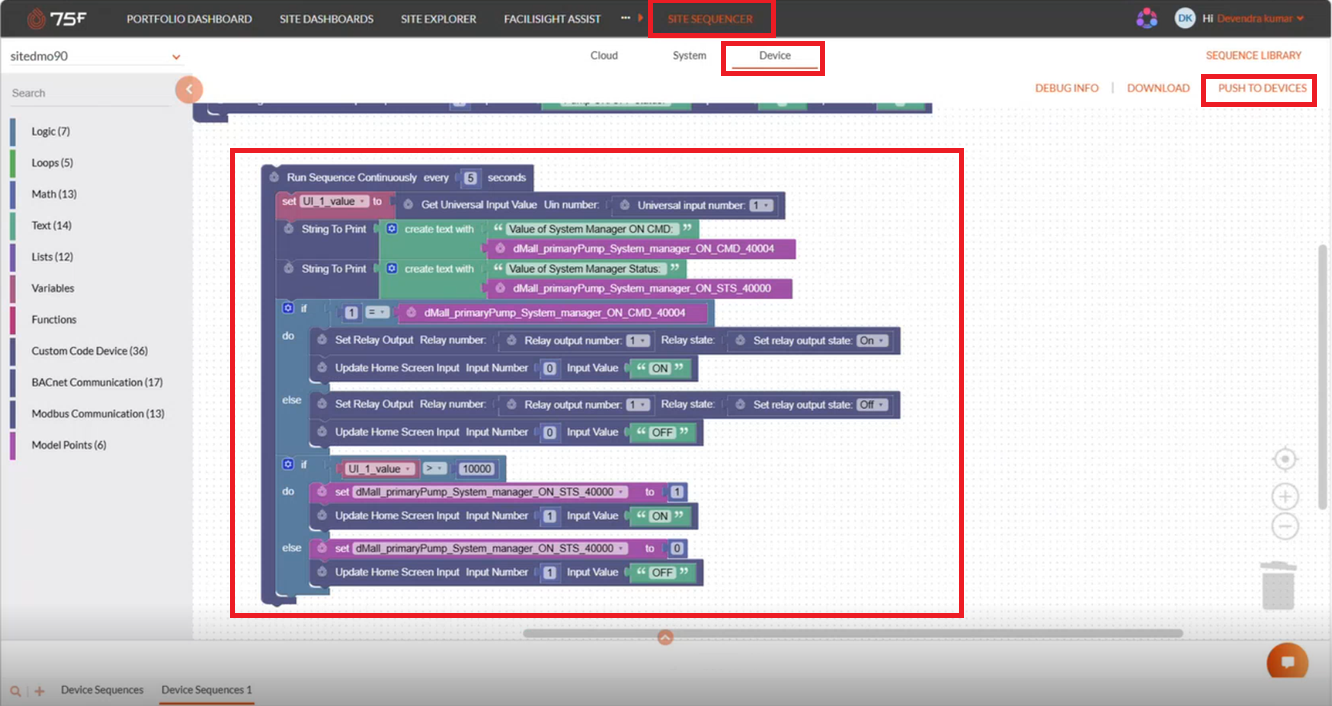Image resolution: width=1332 pixels, height=706 pixels.
Task: Open the Sequence Library
Action: [1254, 56]
